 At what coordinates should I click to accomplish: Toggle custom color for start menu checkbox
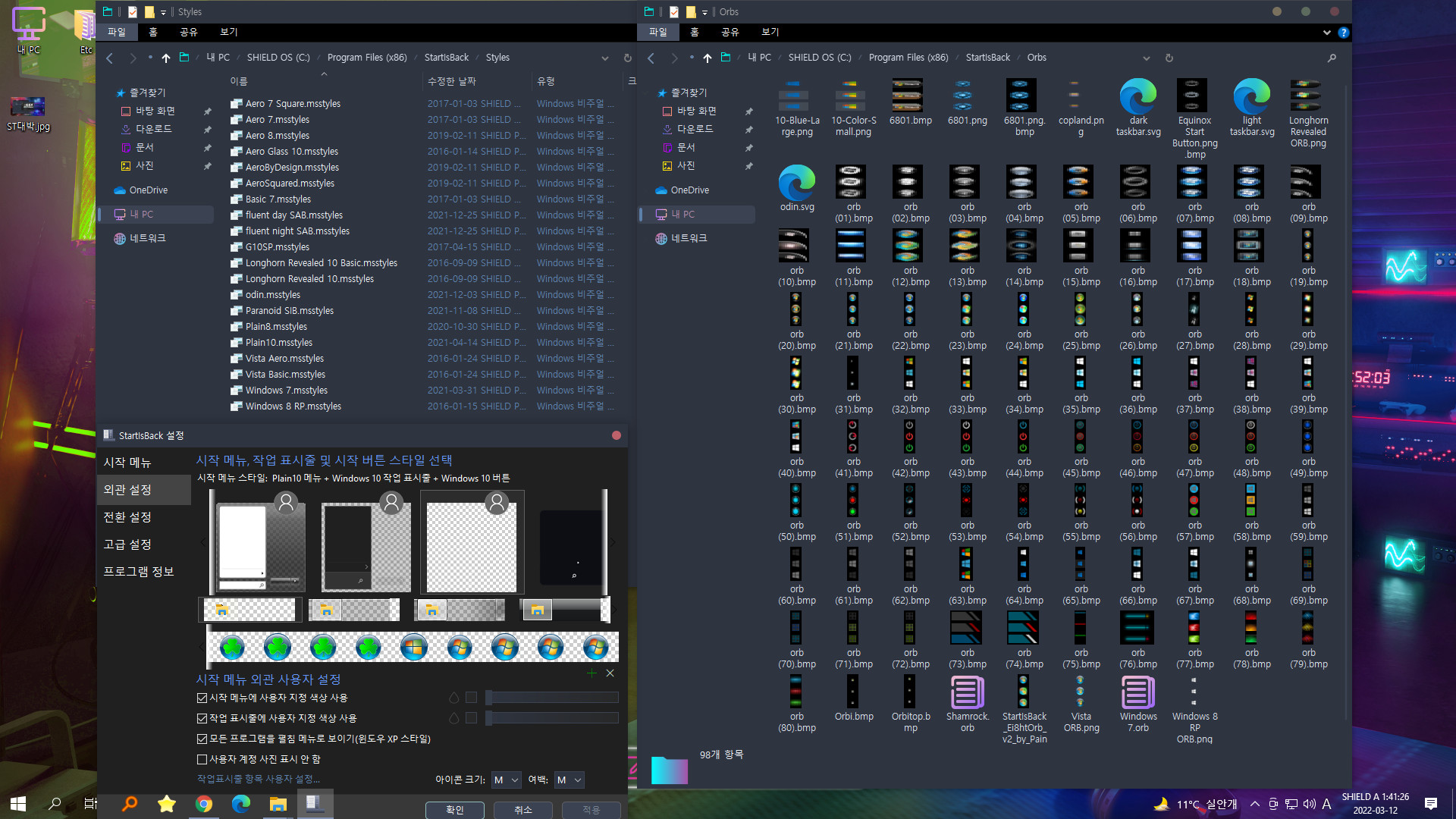coord(202,698)
